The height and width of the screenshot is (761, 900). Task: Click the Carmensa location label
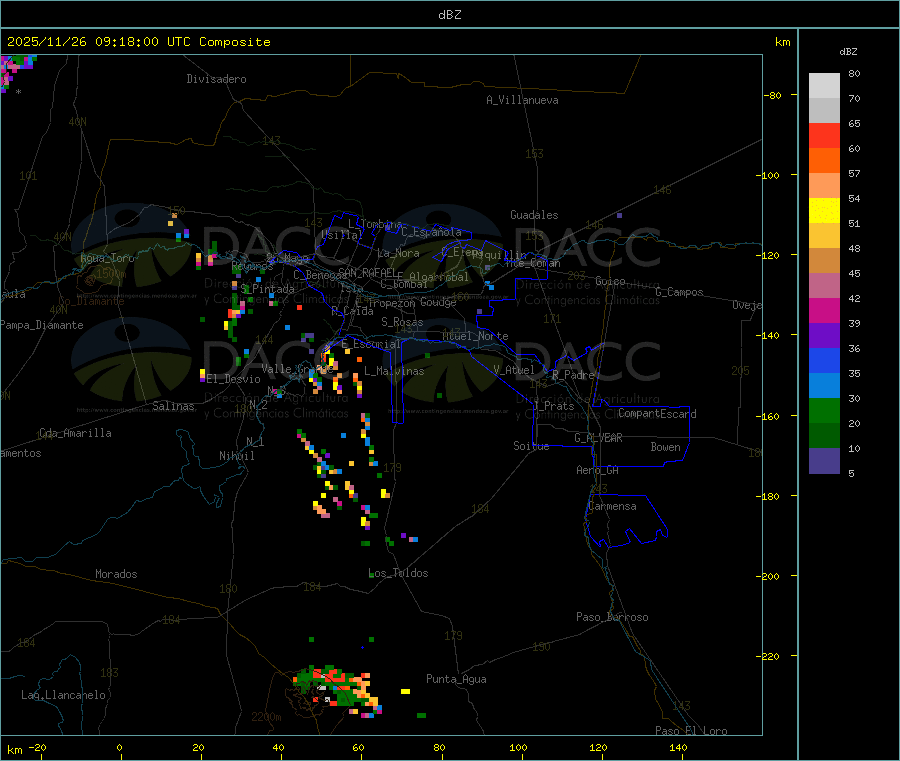pos(612,506)
